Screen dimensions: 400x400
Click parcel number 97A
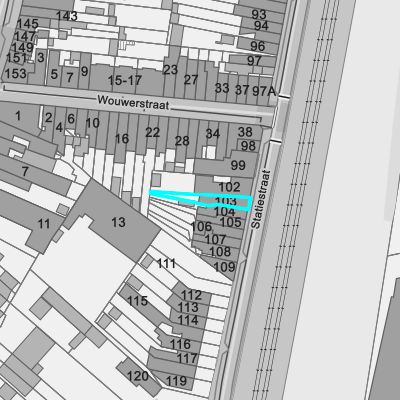coord(264,91)
